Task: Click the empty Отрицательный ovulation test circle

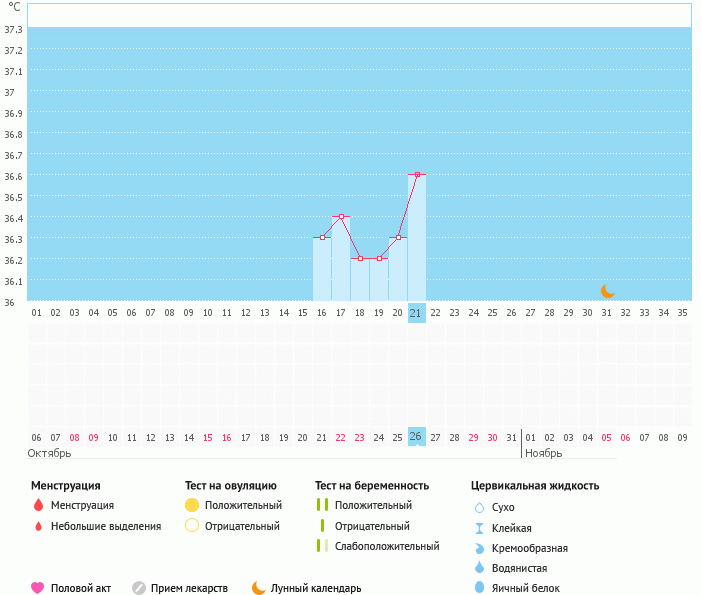Action: click(x=192, y=526)
